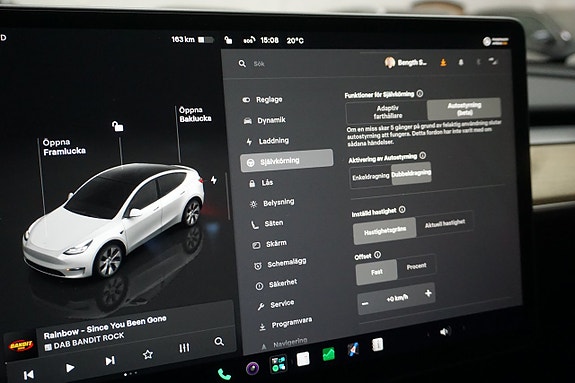
Task: Tap the Bandit Rock station logo
Action: click(21, 345)
